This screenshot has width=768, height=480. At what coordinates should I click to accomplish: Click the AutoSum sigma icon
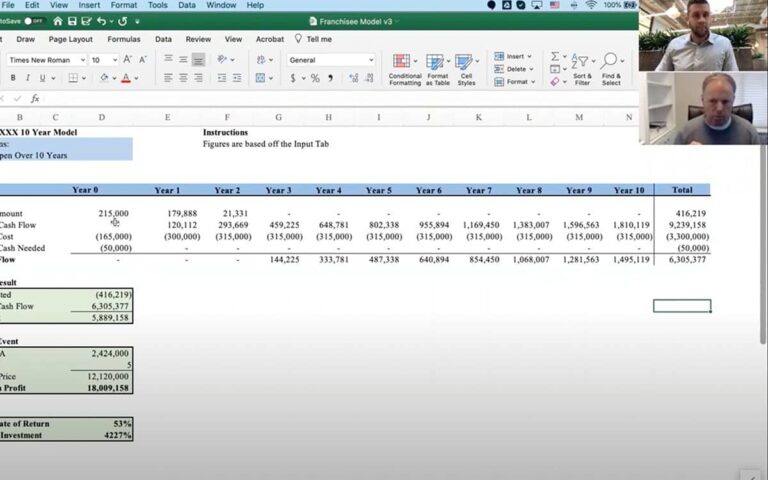coord(555,56)
